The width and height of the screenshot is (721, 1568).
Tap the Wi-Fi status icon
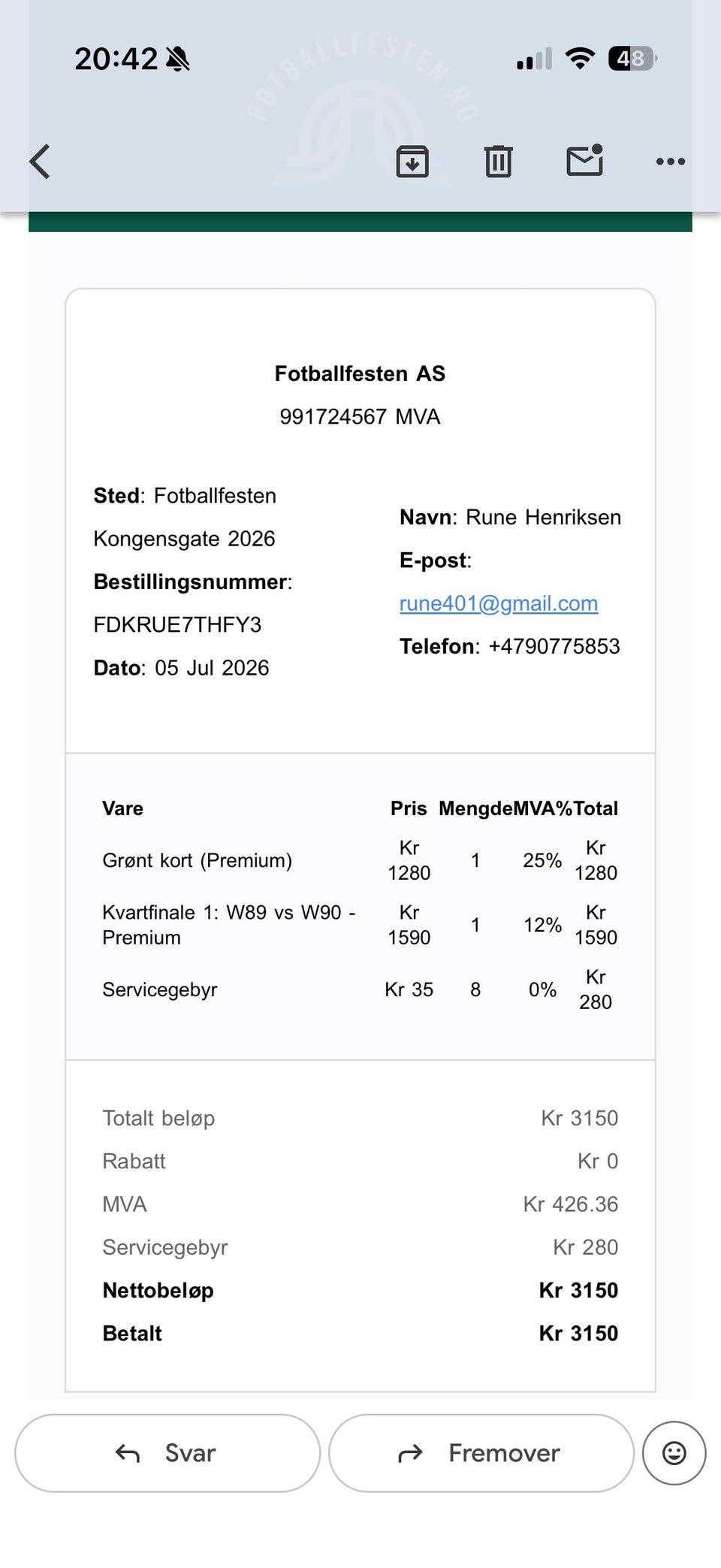tap(580, 58)
